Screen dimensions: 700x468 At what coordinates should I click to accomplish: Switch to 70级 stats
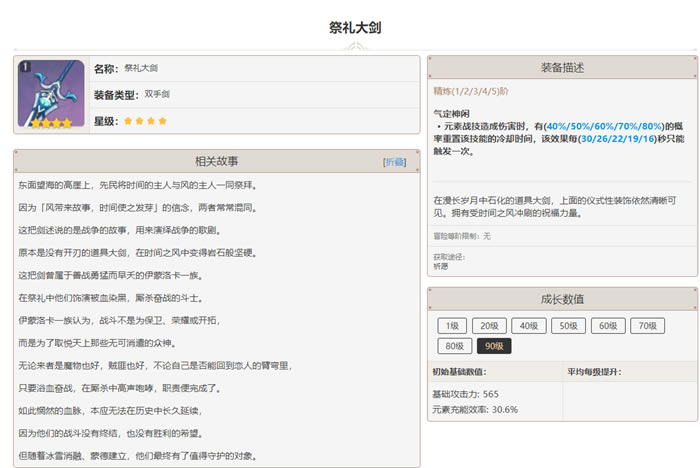[x=645, y=326]
